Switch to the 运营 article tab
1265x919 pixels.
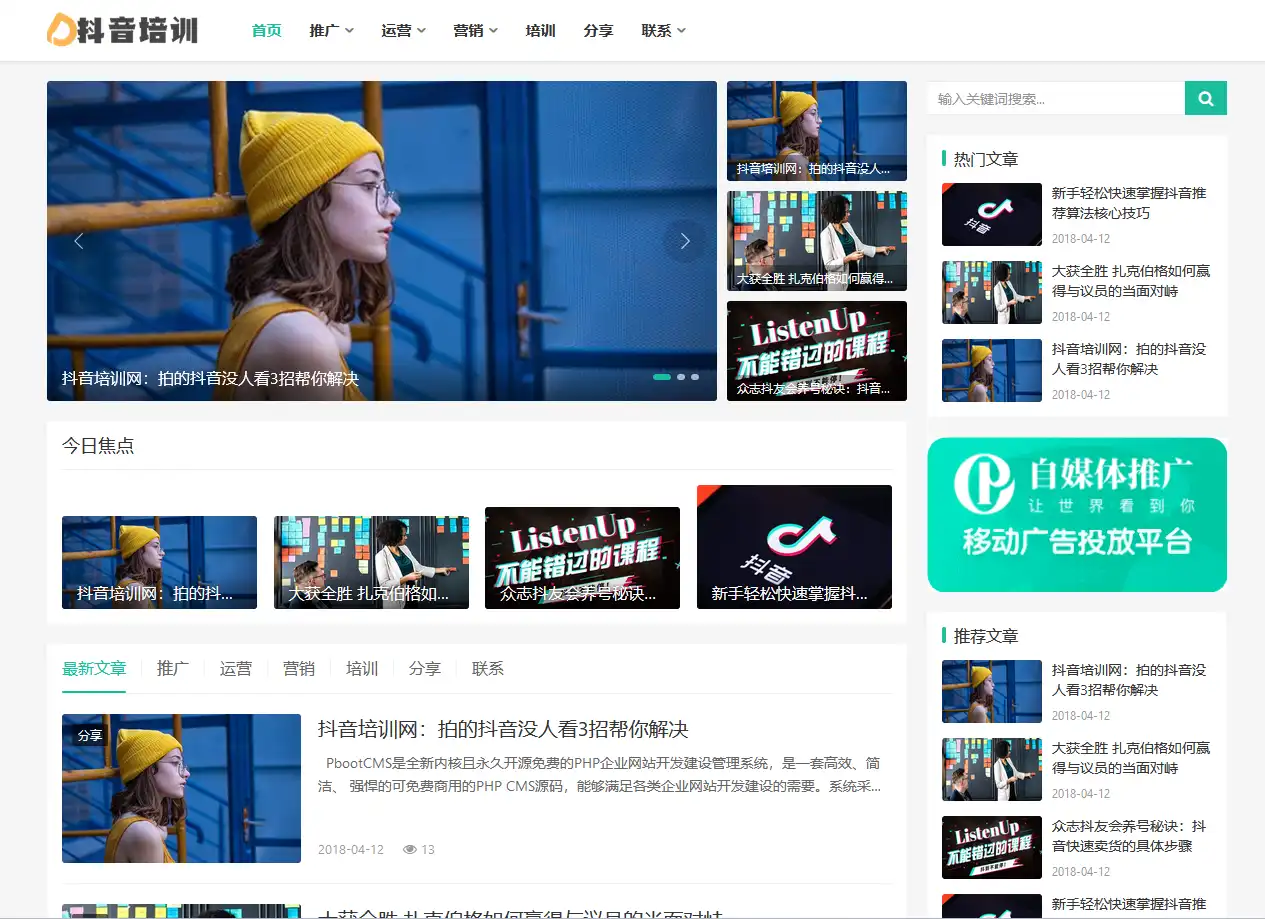point(236,669)
